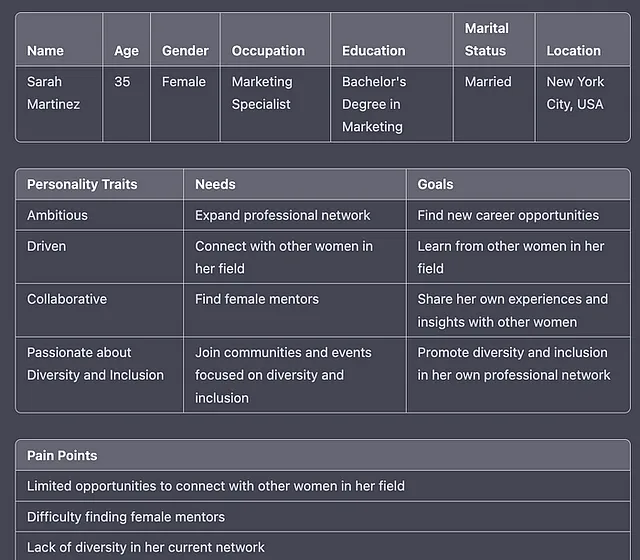Click the Find female mentors cell
This screenshot has width=640, height=560.
[x=295, y=310]
